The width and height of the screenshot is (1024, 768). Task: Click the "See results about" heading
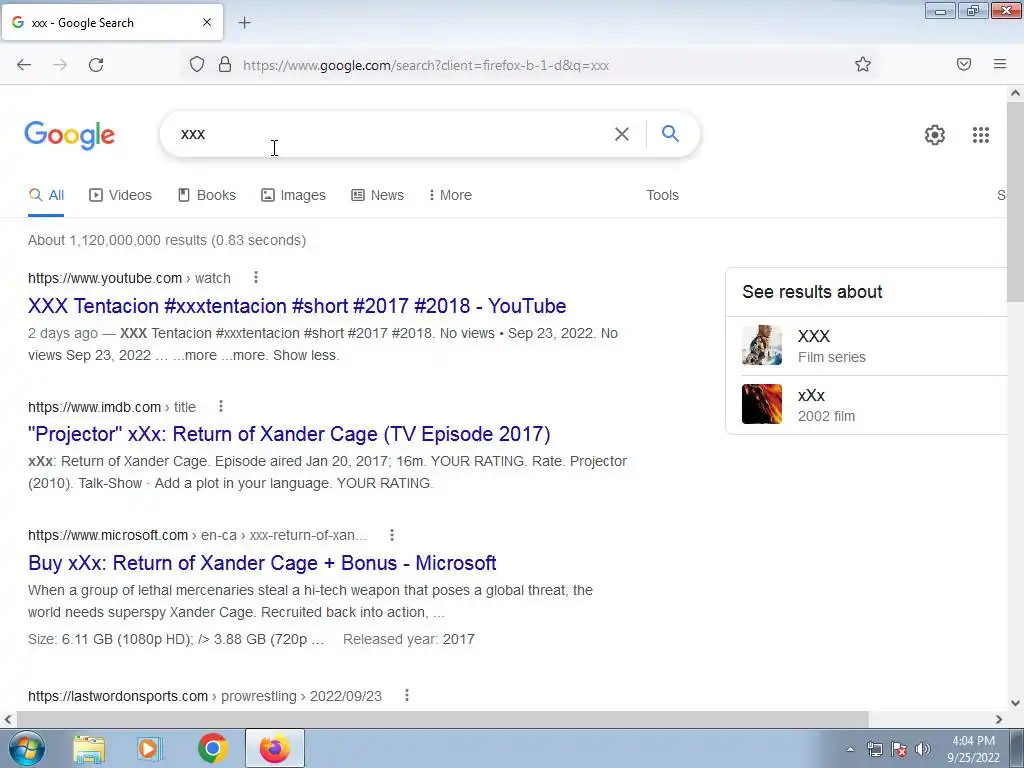pyautogui.click(x=812, y=292)
